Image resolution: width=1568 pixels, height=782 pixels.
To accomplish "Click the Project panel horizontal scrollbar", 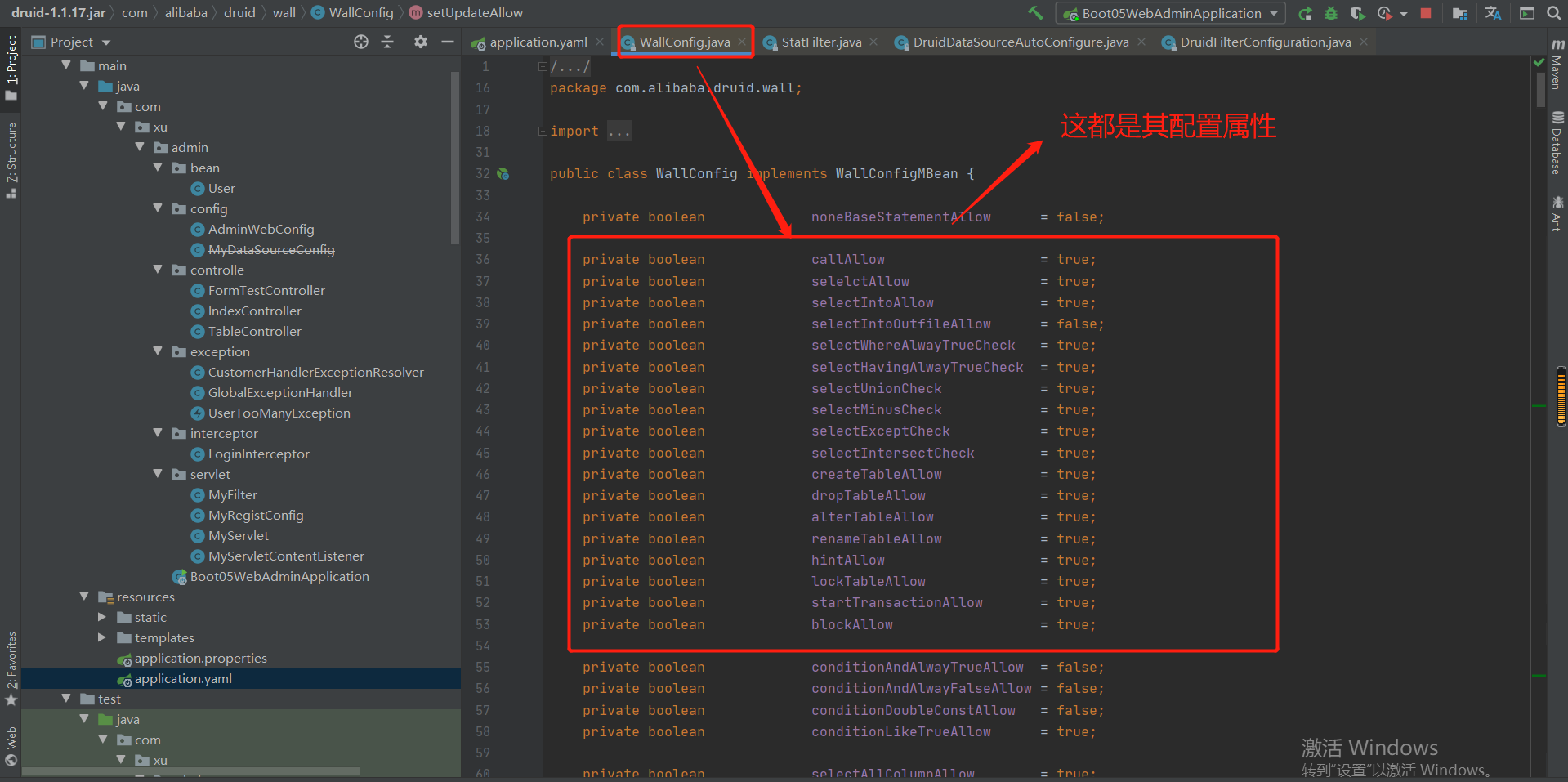I will 191,771.
